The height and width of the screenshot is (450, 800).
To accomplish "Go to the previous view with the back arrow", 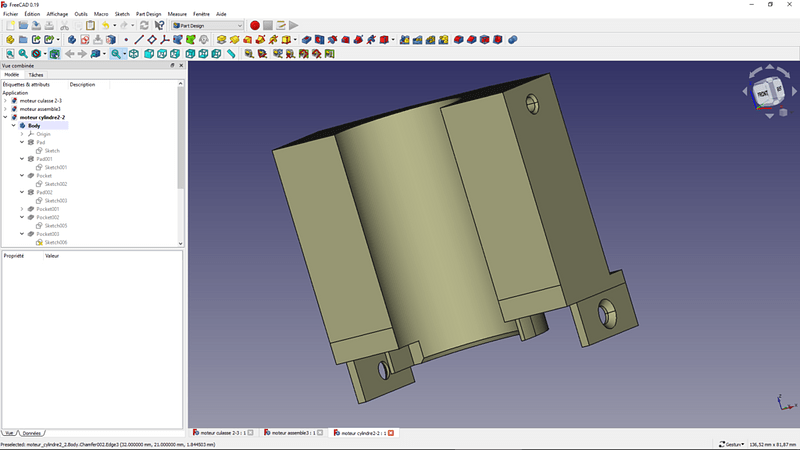I will coord(69,54).
